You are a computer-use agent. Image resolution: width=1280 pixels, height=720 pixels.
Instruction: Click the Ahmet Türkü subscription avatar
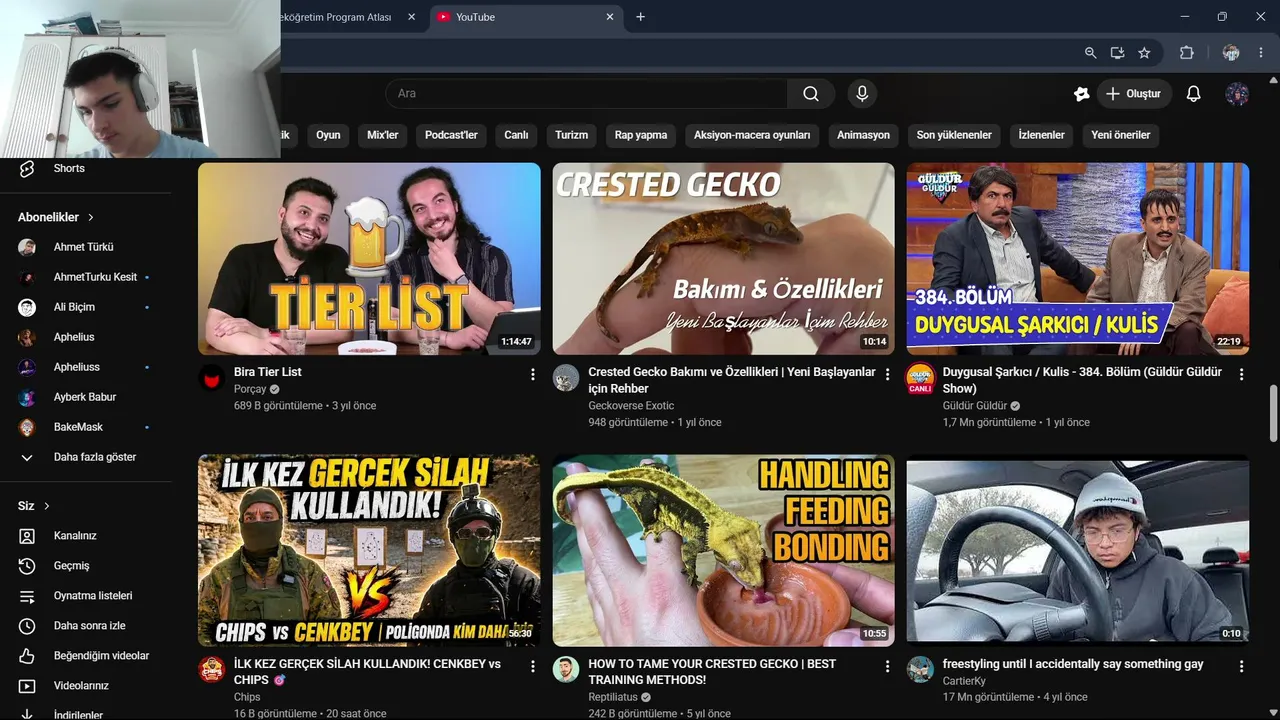[27, 247]
